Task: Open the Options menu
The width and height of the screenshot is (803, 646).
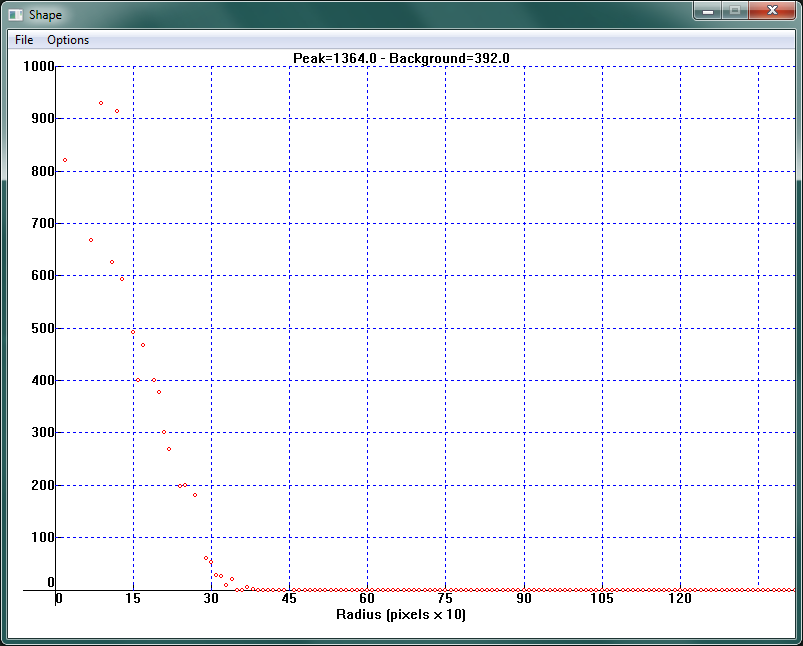Action: click(68, 40)
